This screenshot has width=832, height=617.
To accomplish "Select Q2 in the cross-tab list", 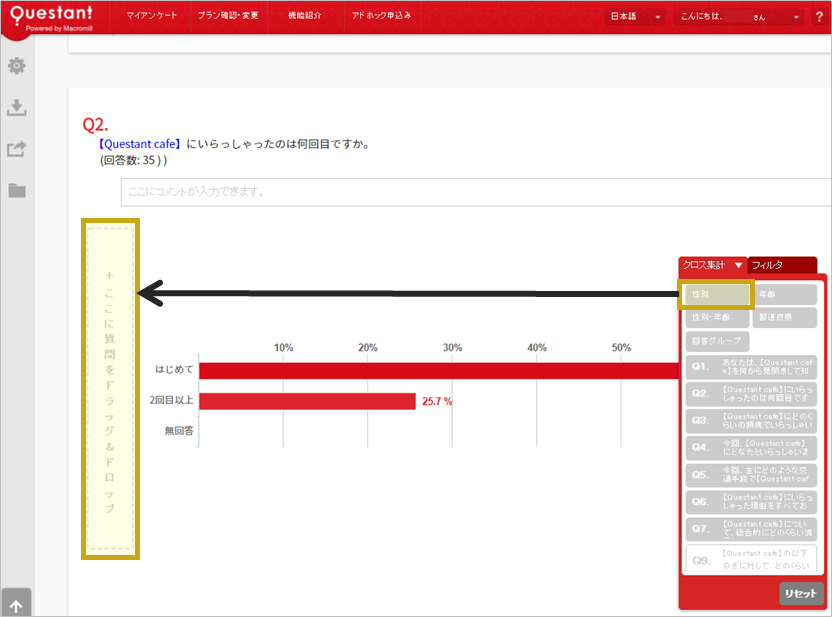I will click(751, 394).
